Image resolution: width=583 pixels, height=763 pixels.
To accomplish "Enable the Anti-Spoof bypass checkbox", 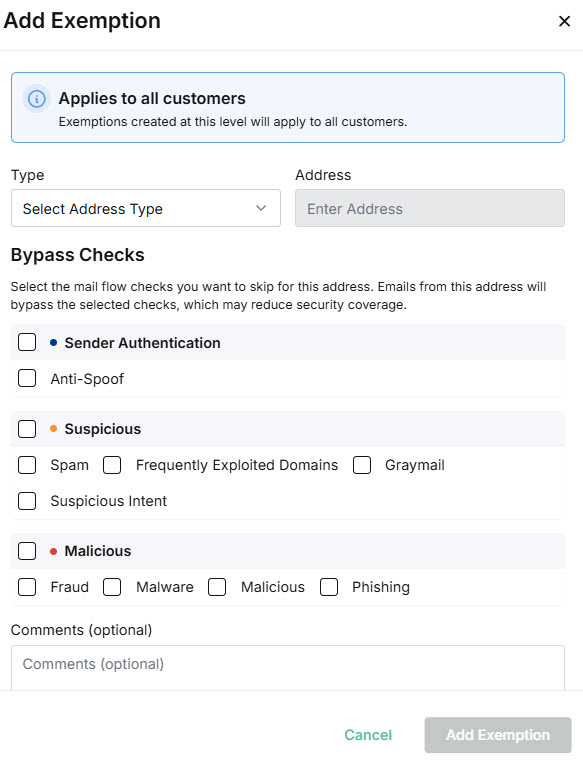I will coord(27,378).
